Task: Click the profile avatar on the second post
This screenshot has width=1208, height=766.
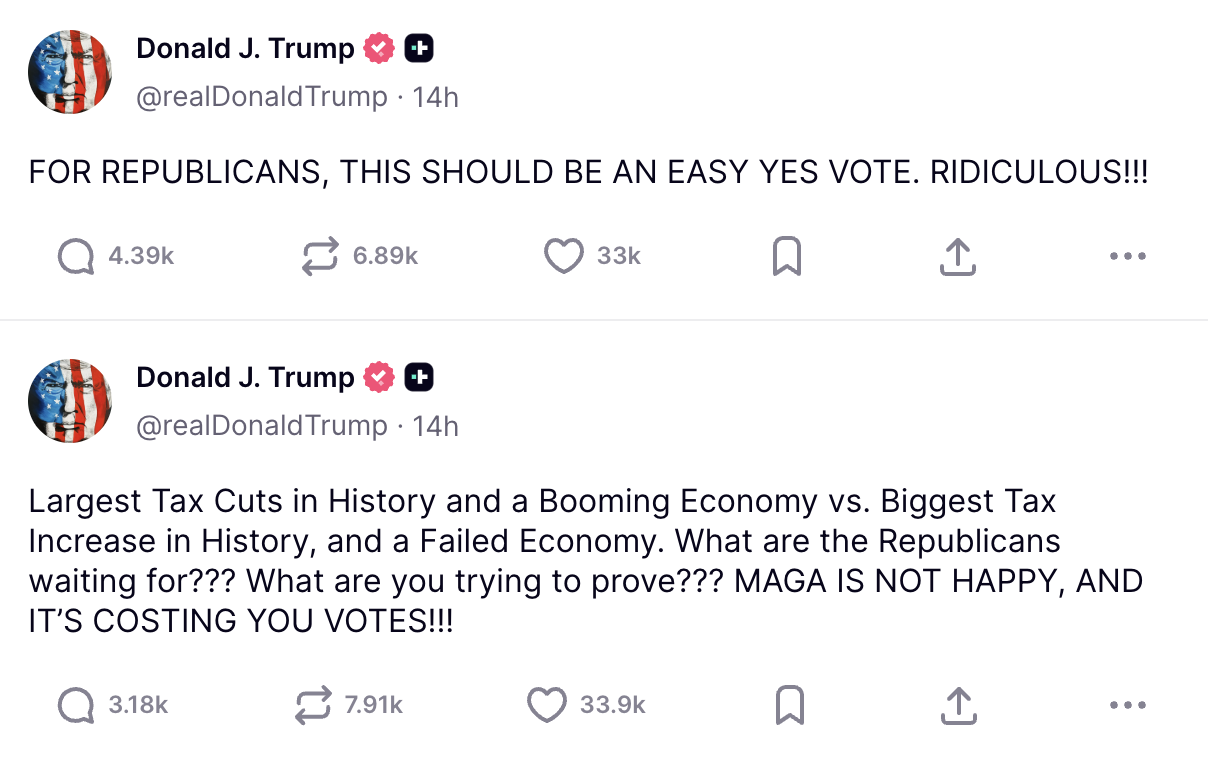Action: click(70, 400)
